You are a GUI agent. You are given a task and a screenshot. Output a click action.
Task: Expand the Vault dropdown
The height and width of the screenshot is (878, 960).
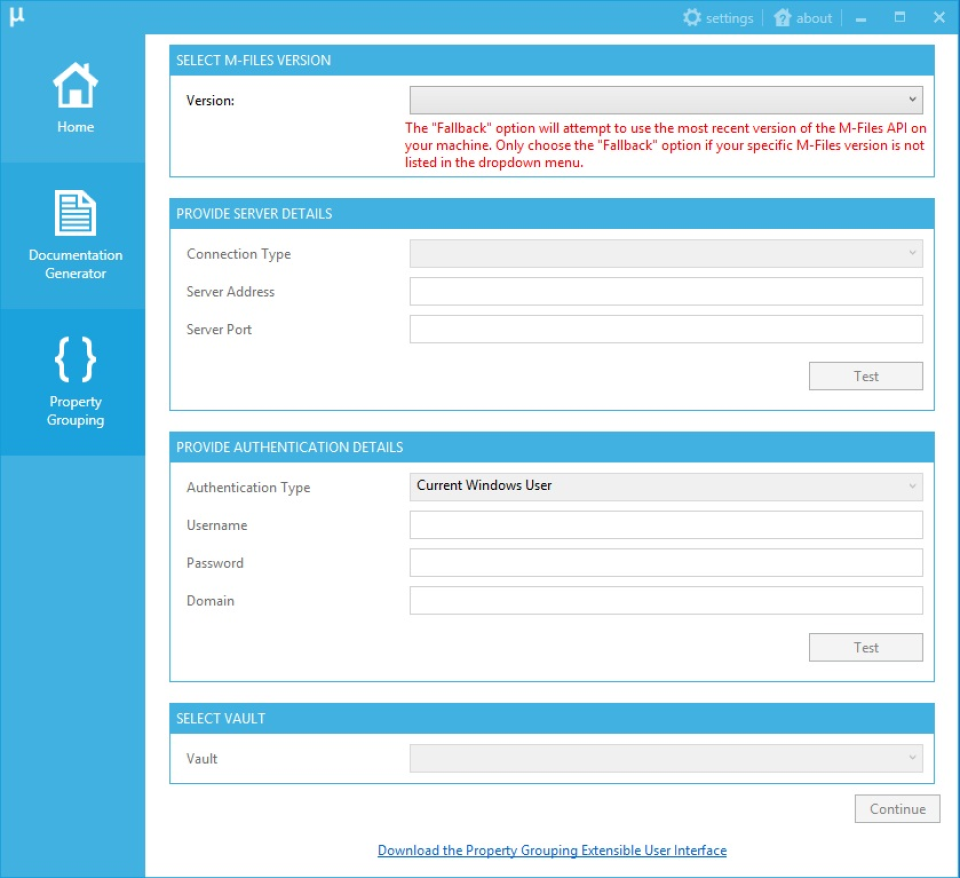(x=666, y=758)
